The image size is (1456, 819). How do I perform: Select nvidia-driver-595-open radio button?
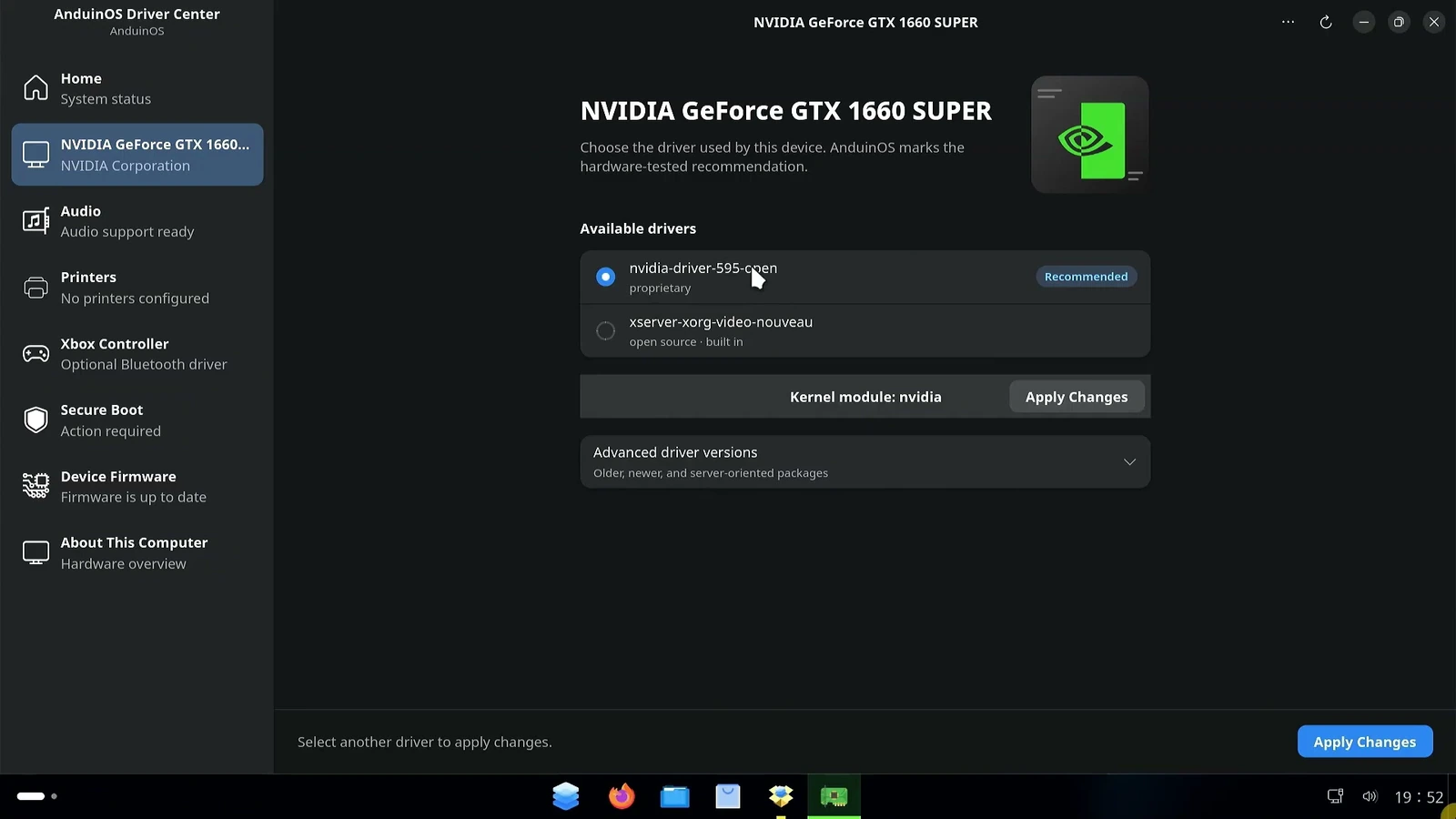(x=605, y=277)
